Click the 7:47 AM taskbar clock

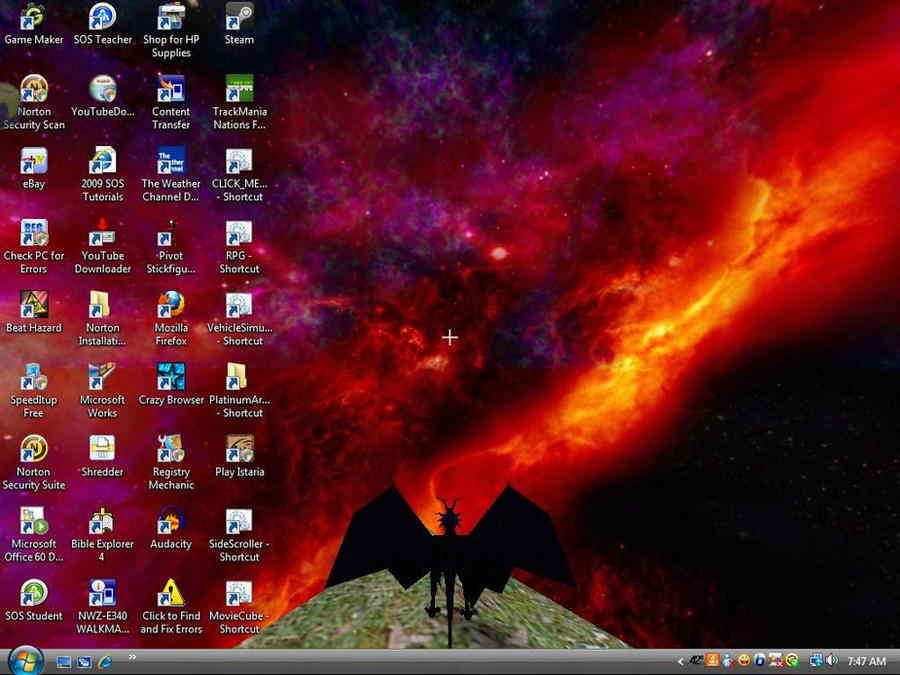pyautogui.click(x=866, y=661)
